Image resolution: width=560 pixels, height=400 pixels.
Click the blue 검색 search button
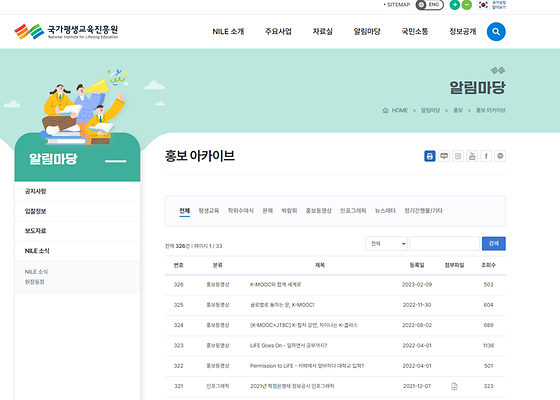click(x=494, y=244)
